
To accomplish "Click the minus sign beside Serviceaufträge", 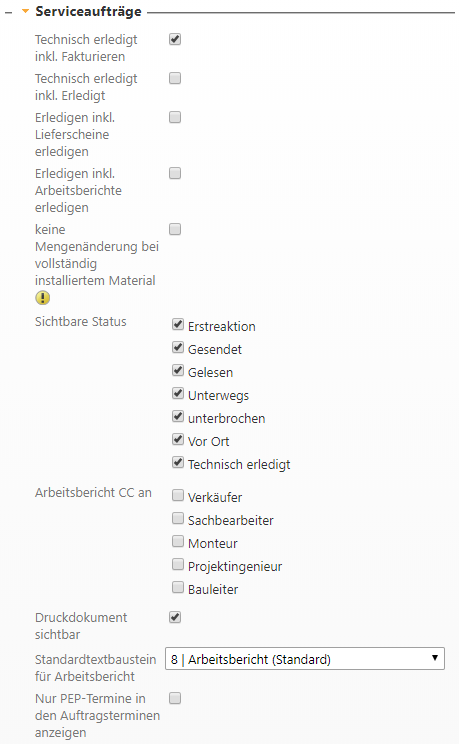I will [x=8, y=12].
